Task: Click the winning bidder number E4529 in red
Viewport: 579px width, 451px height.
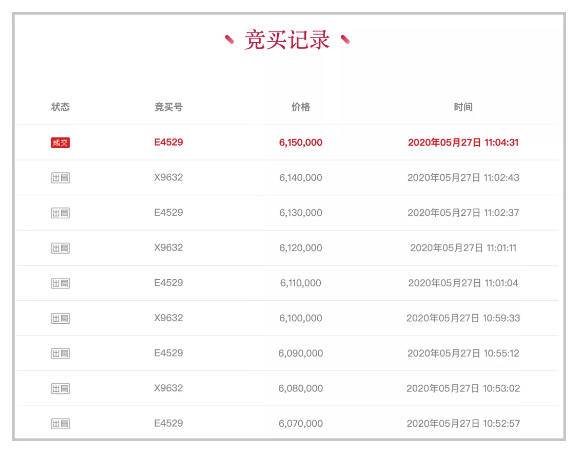Action: click(169, 142)
